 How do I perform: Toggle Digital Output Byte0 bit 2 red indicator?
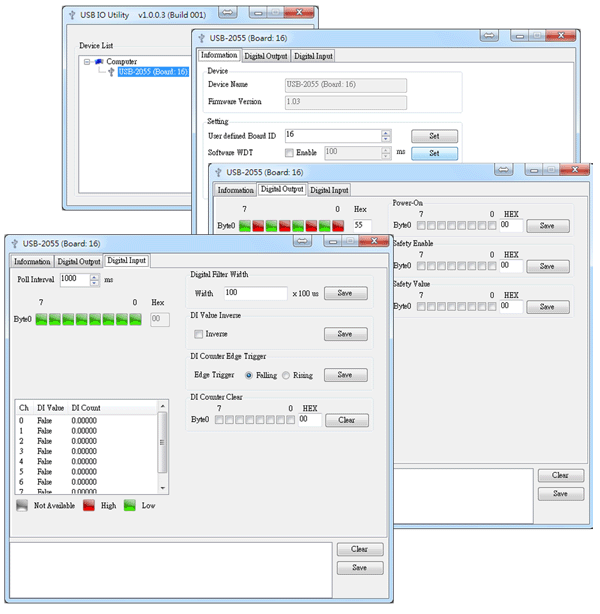(311, 226)
